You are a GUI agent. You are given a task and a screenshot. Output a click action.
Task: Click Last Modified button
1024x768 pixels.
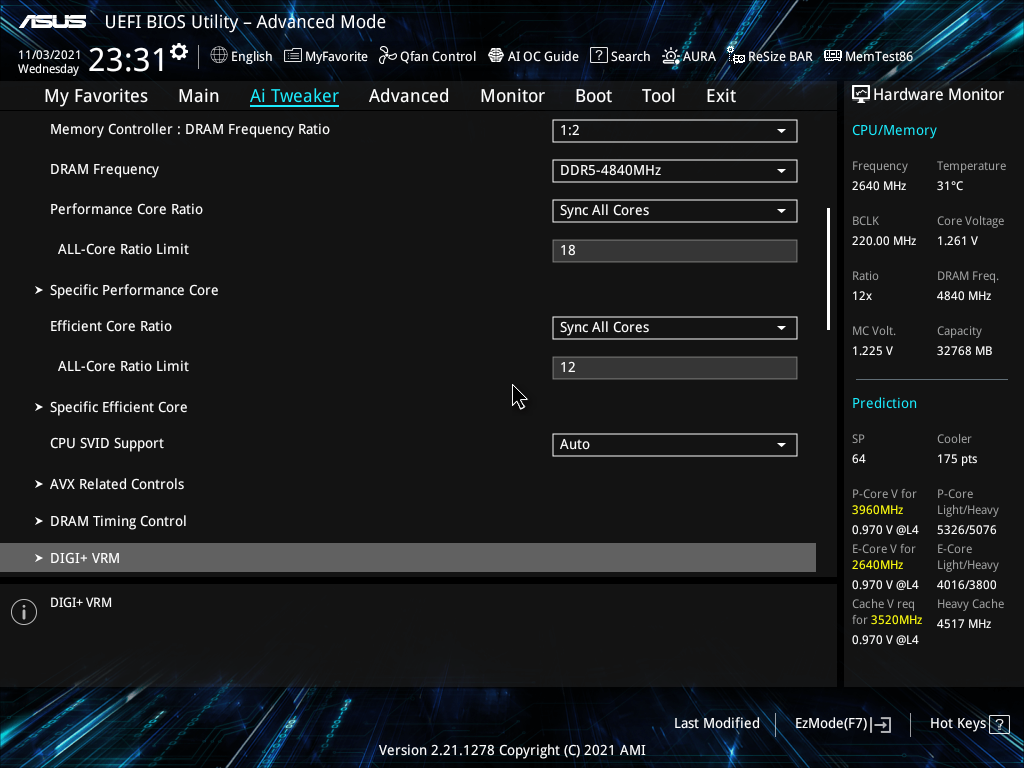coord(716,724)
